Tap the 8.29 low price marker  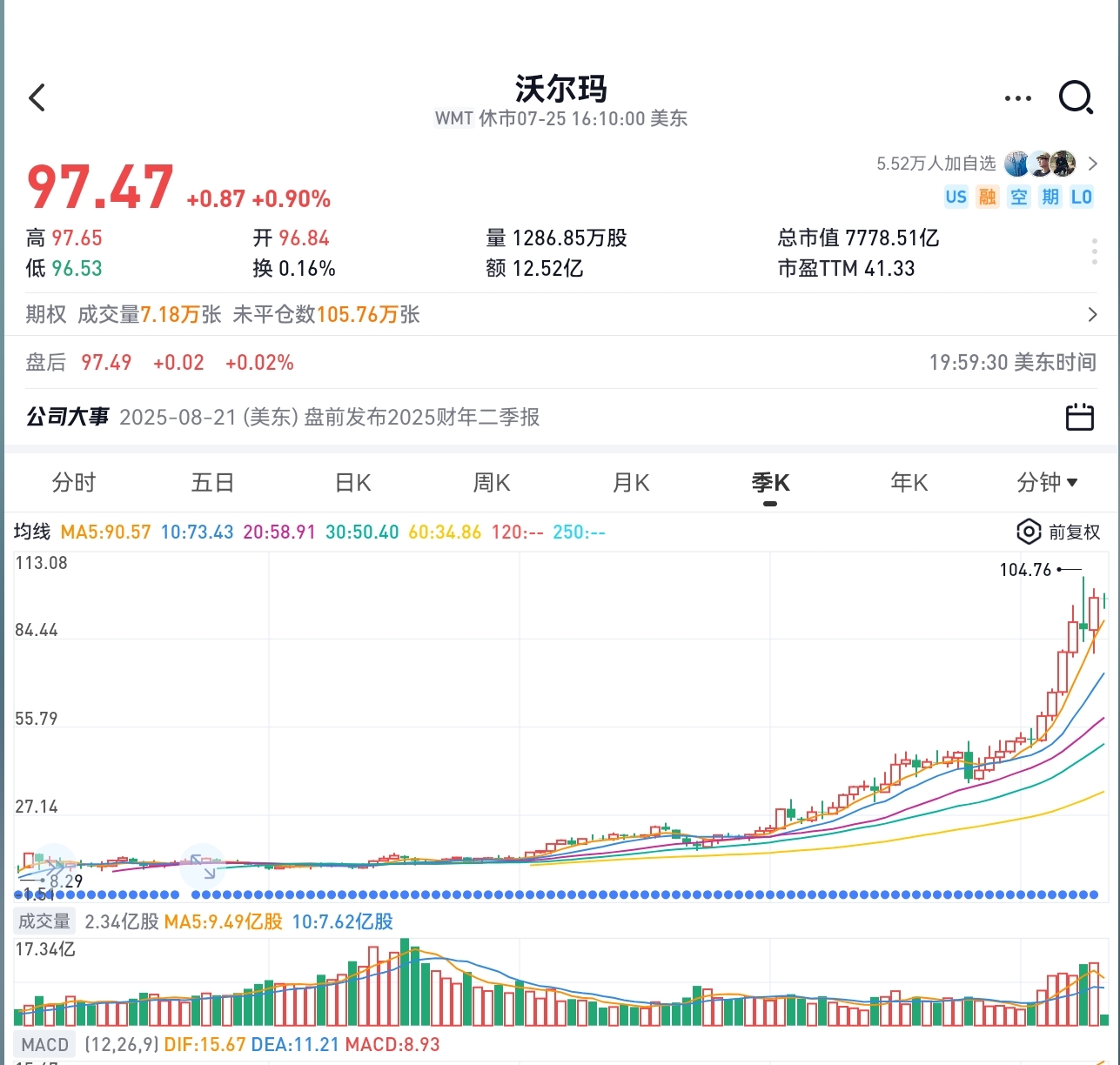coord(66,881)
